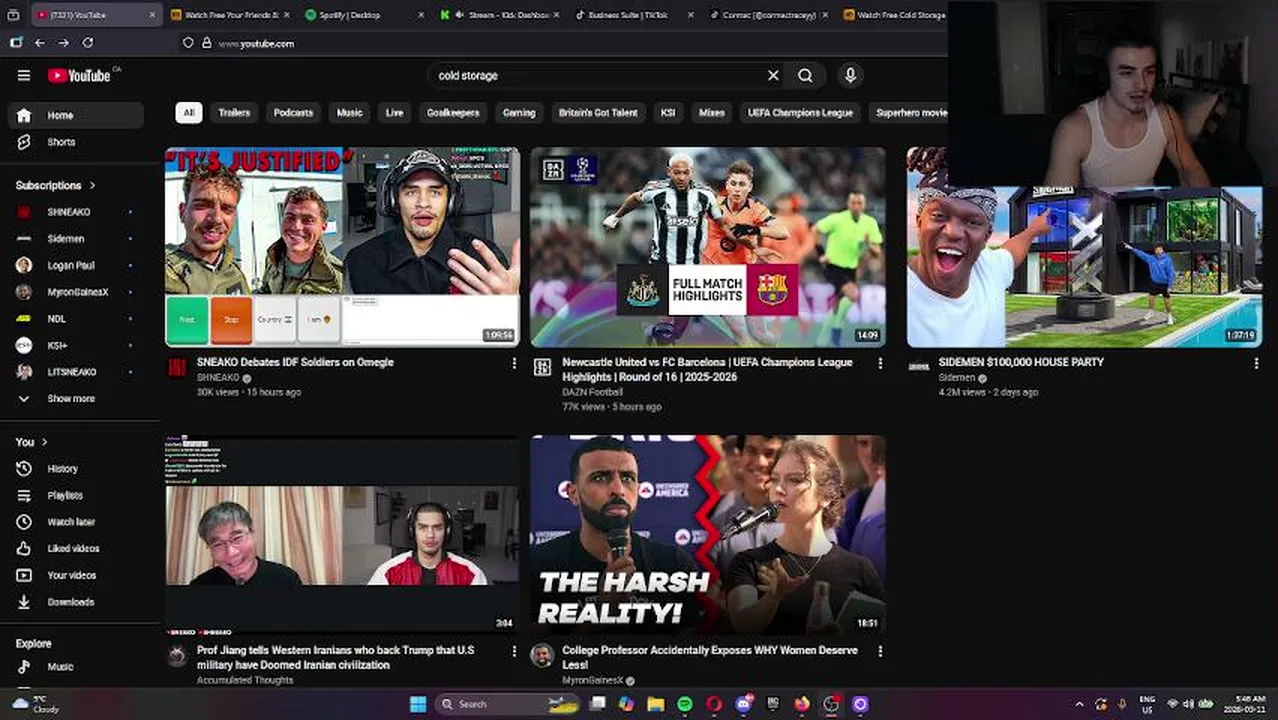Switch to Watch Free Your Friends tab
Viewport: 1278px width, 720px height.
tap(228, 15)
